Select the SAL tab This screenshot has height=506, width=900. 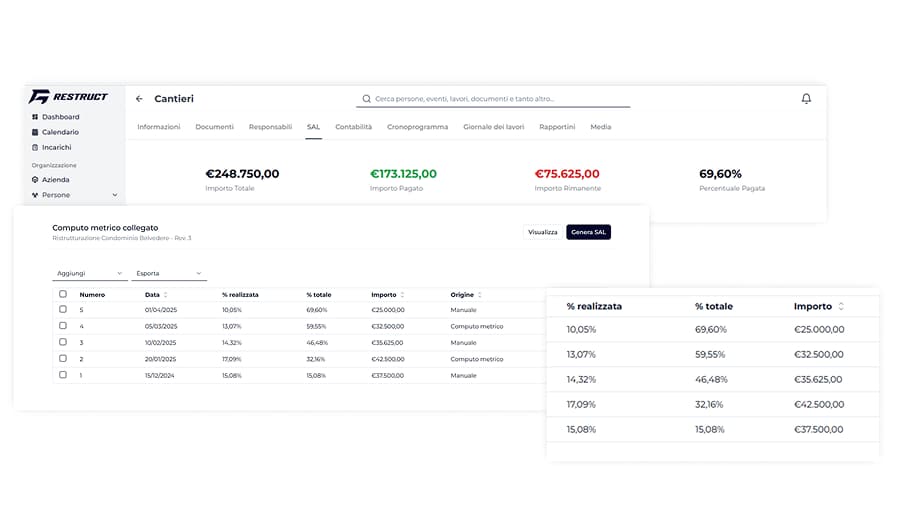tap(313, 127)
